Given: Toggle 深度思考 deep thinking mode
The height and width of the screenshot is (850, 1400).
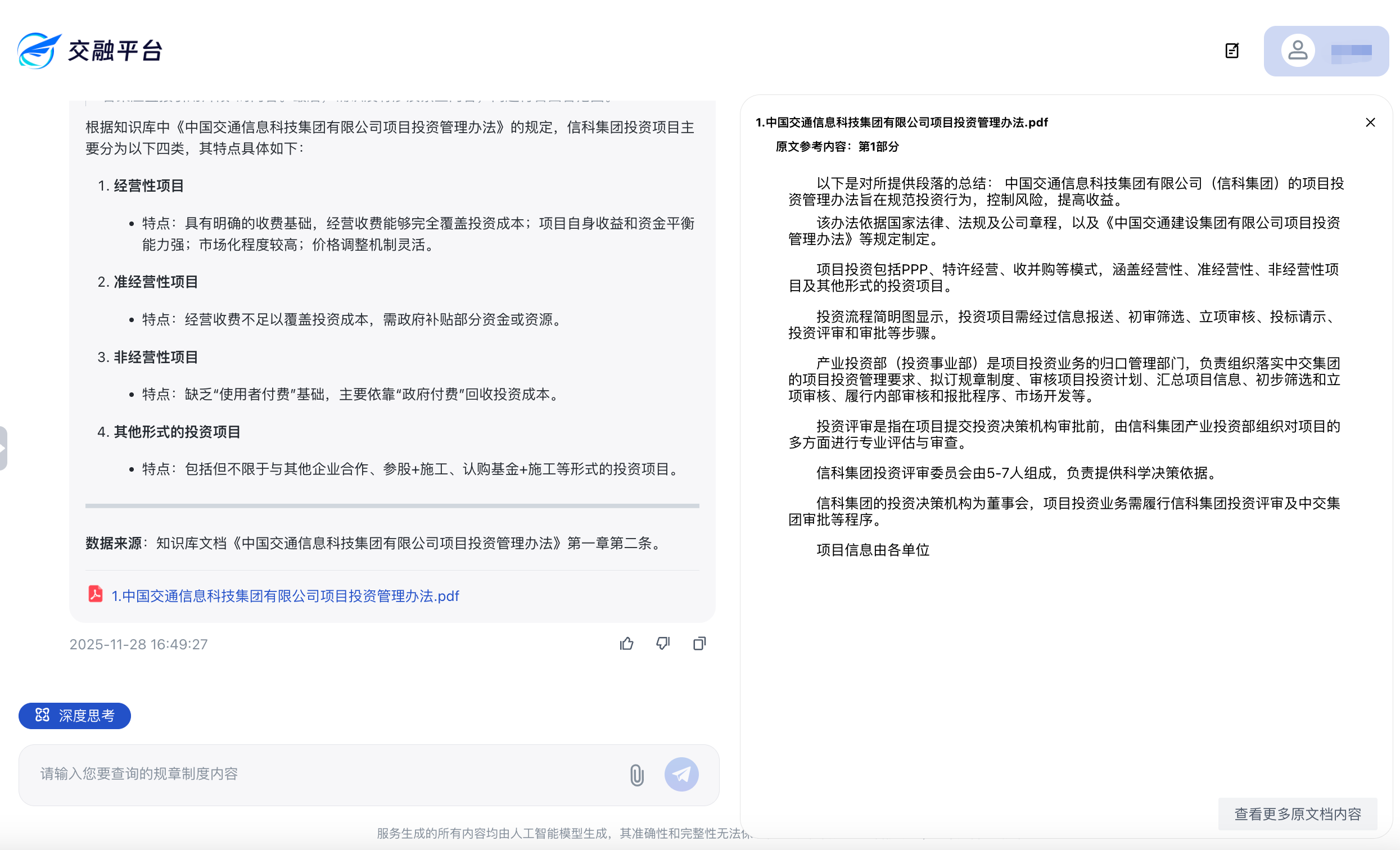Looking at the screenshot, I should coord(74,715).
